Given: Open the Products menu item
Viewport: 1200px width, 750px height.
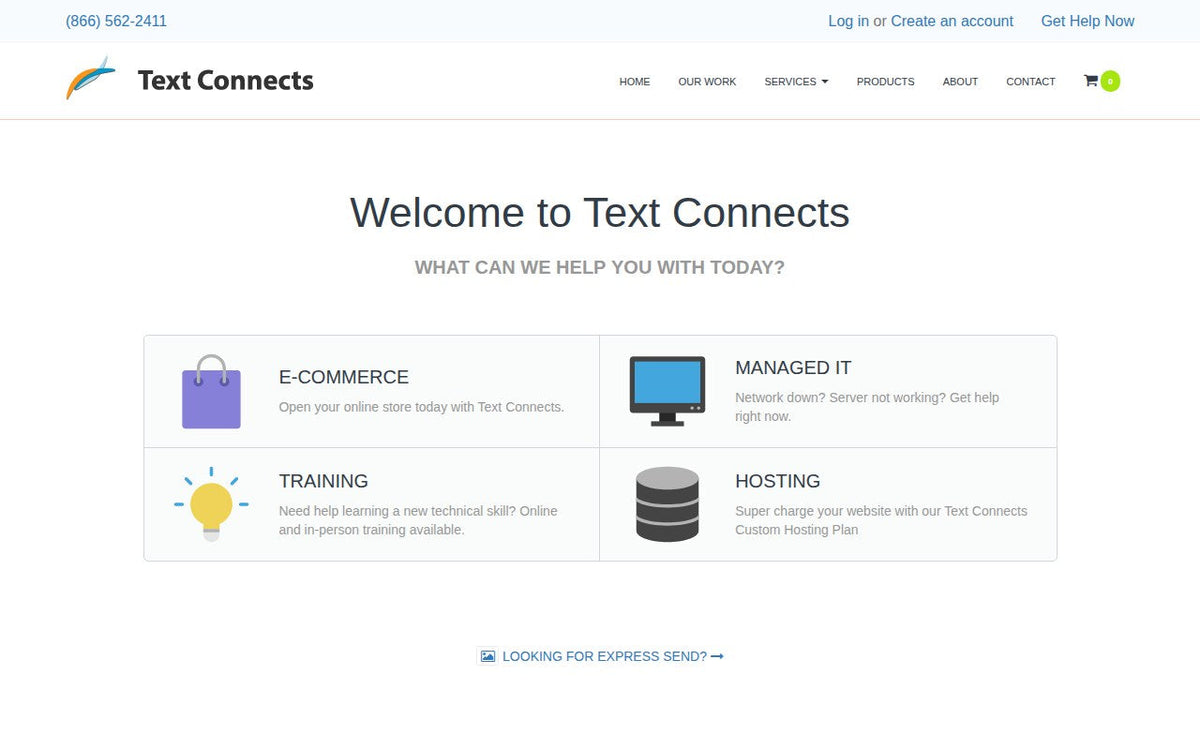Looking at the screenshot, I should click(885, 82).
